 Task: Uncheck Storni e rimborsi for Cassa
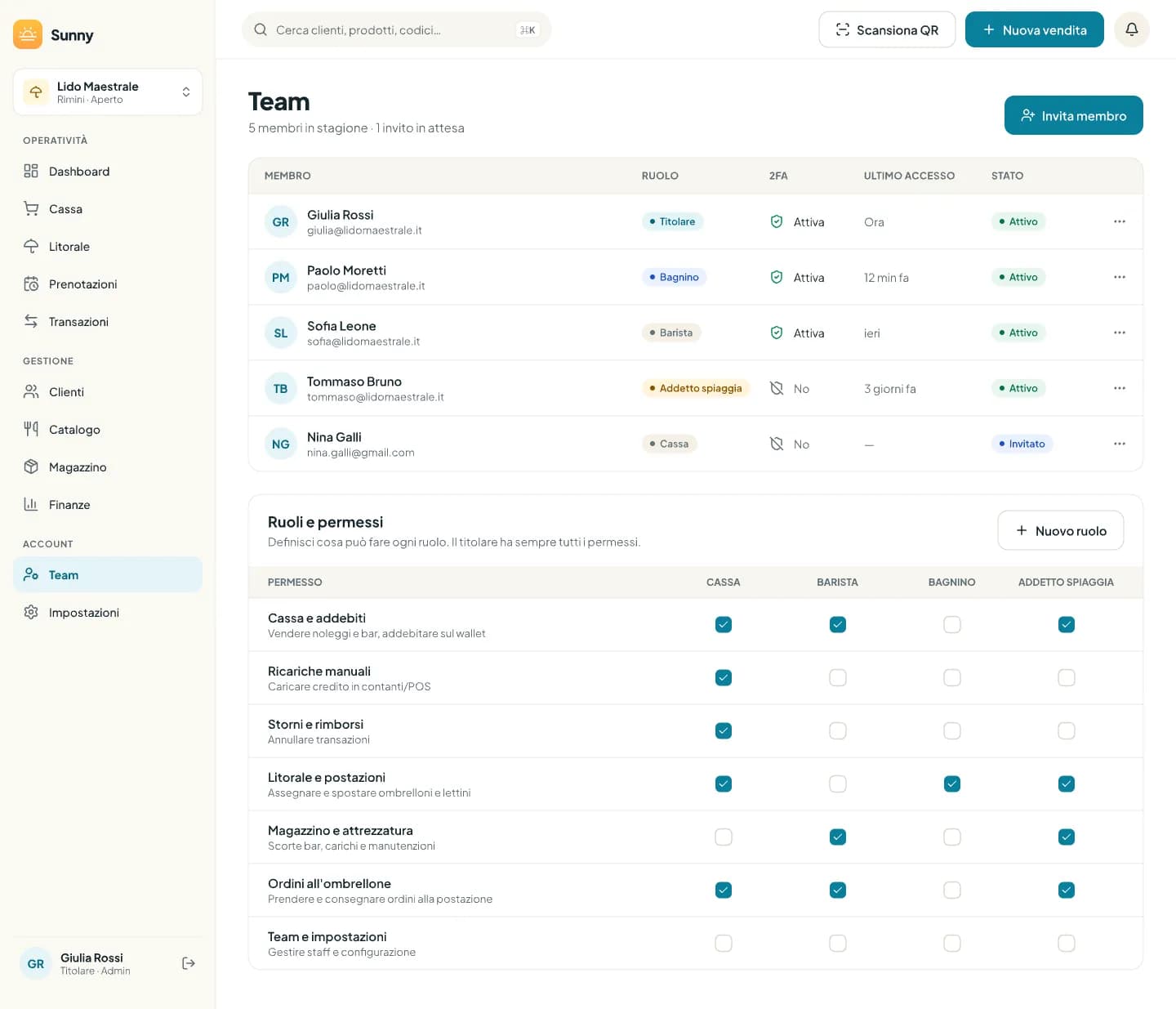click(724, 730)
